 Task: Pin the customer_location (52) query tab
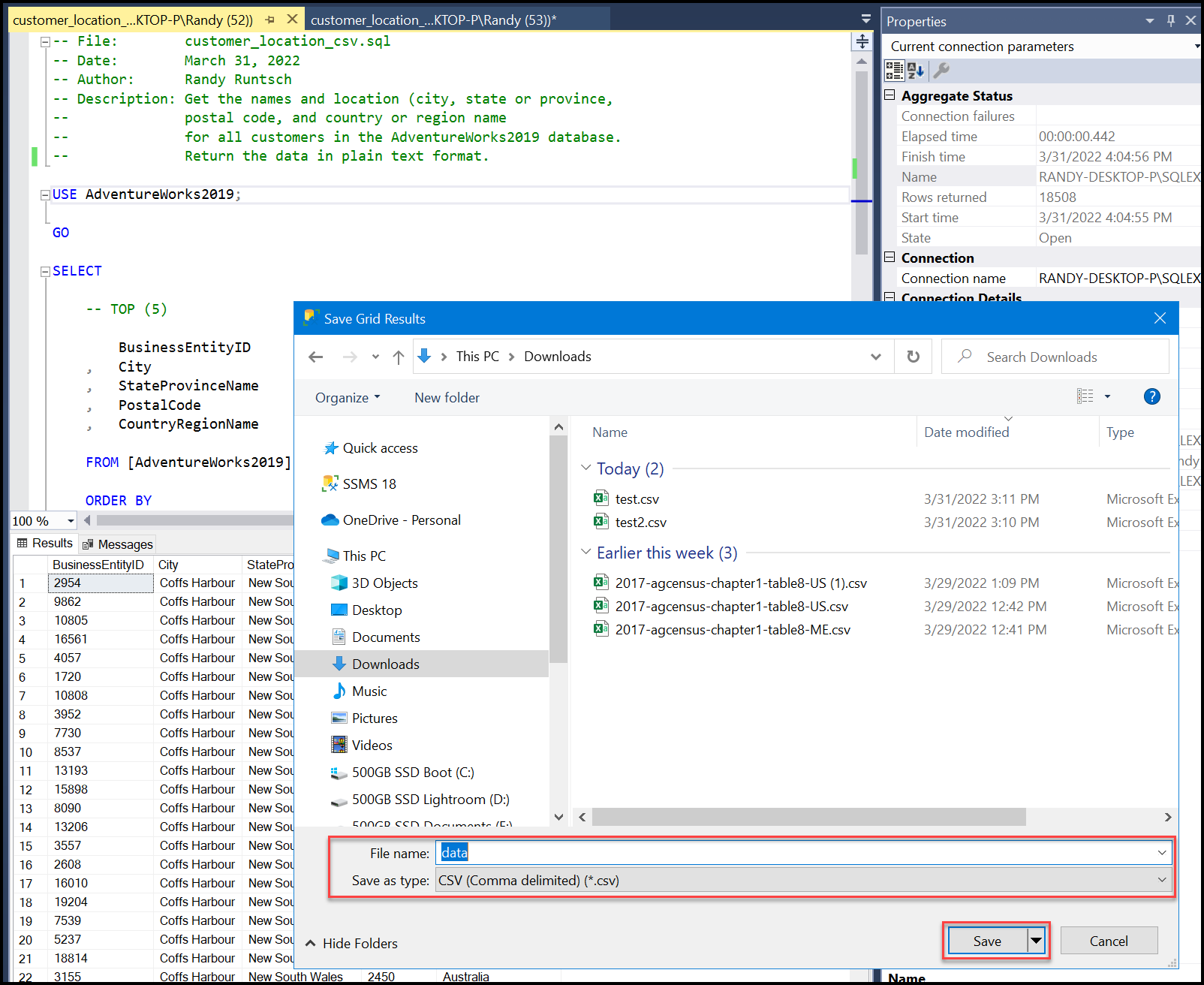coord(270,20)
